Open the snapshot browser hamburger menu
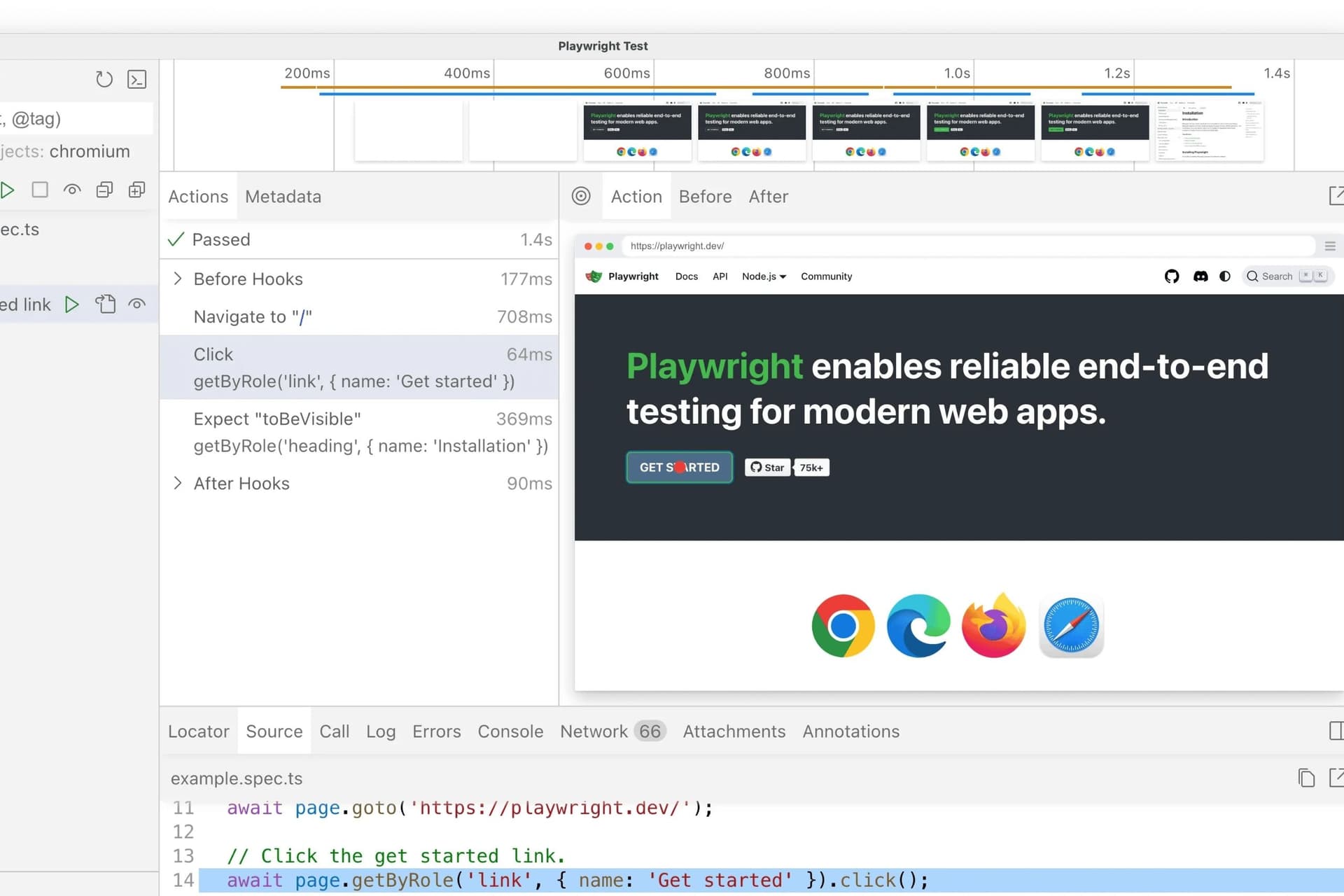Image resolution: width=1344 pixels, height=896 pixels. [1330, 246]
